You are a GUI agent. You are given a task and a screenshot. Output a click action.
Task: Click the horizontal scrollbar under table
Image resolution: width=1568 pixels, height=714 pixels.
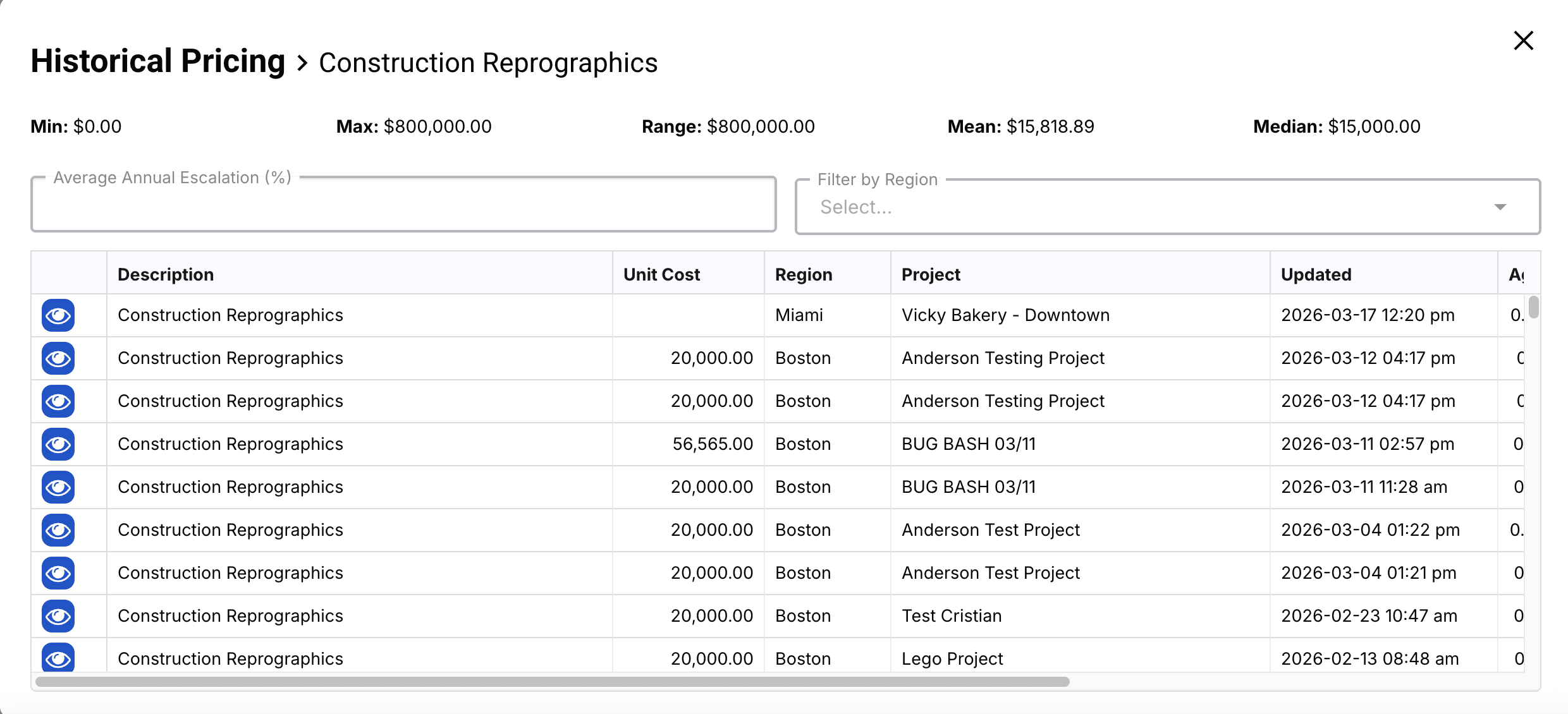click(x=552, y=682)
